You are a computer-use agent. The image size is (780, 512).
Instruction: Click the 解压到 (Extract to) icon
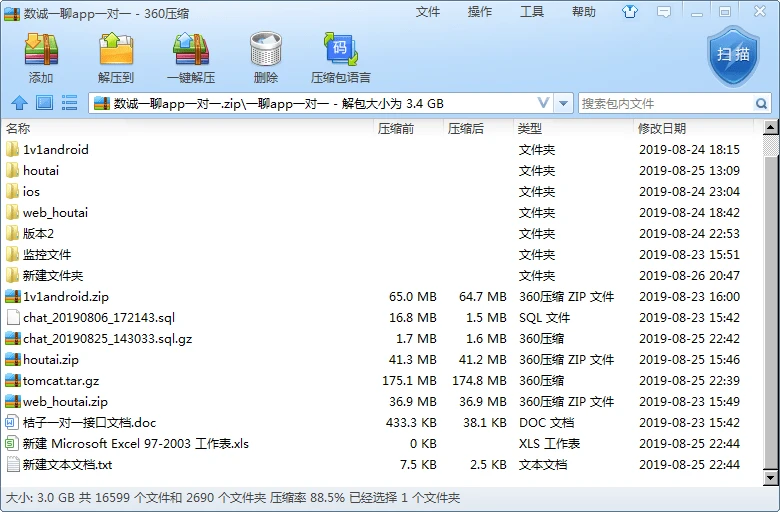pos(116,57)
